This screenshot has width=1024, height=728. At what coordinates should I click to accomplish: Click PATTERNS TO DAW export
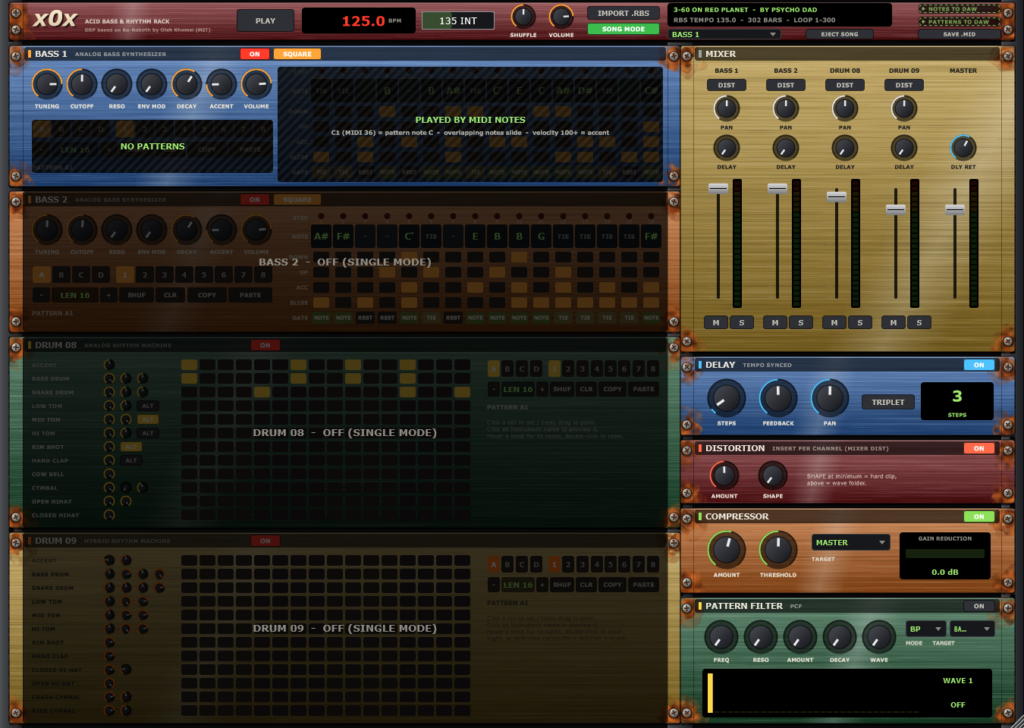pyautogui.click(x=957, y=22)
